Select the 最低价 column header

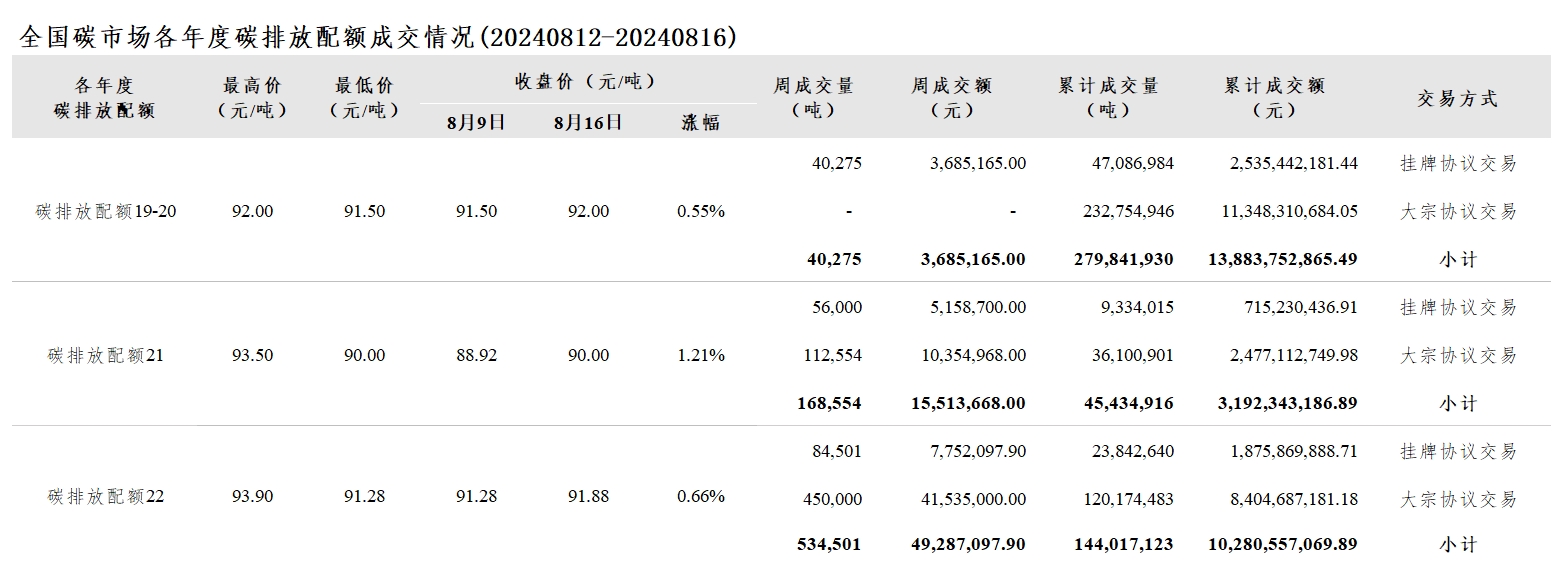click(364, 98)
